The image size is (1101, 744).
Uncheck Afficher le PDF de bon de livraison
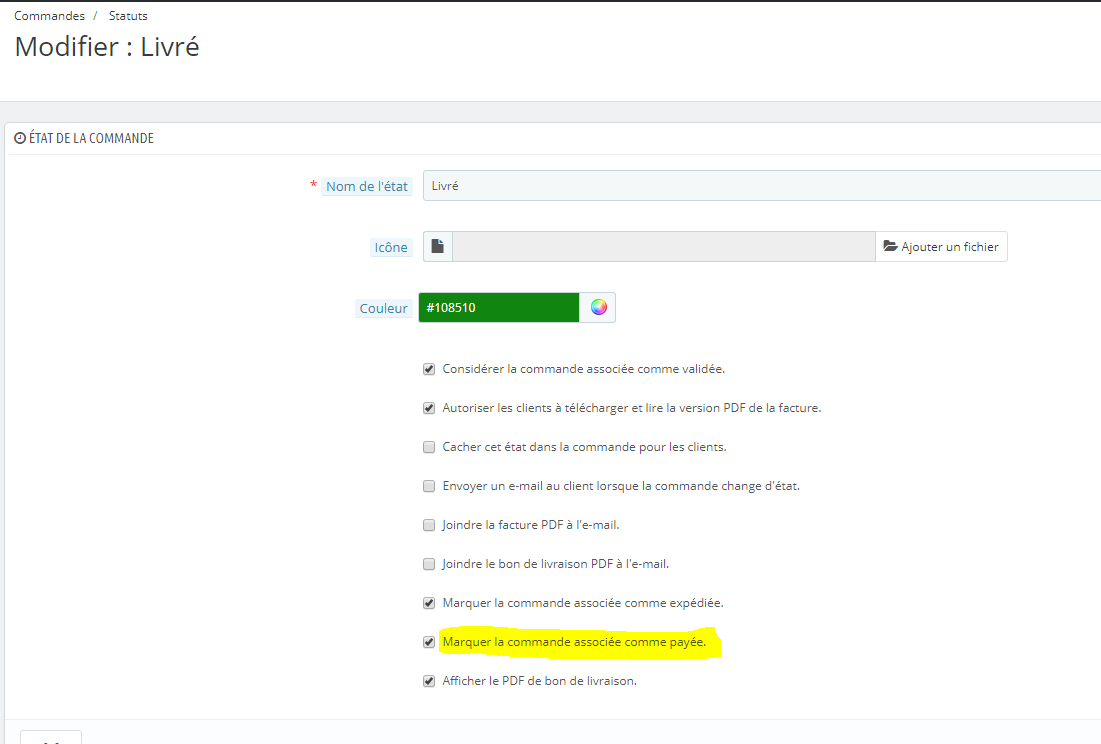429,681
